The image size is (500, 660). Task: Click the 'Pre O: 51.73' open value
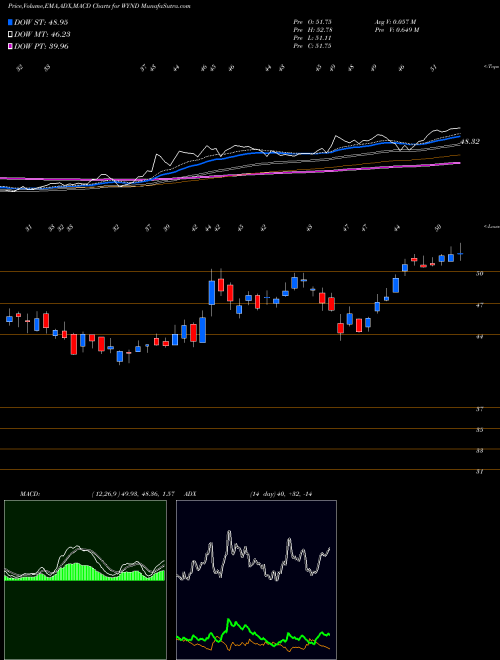coord(313,22)
